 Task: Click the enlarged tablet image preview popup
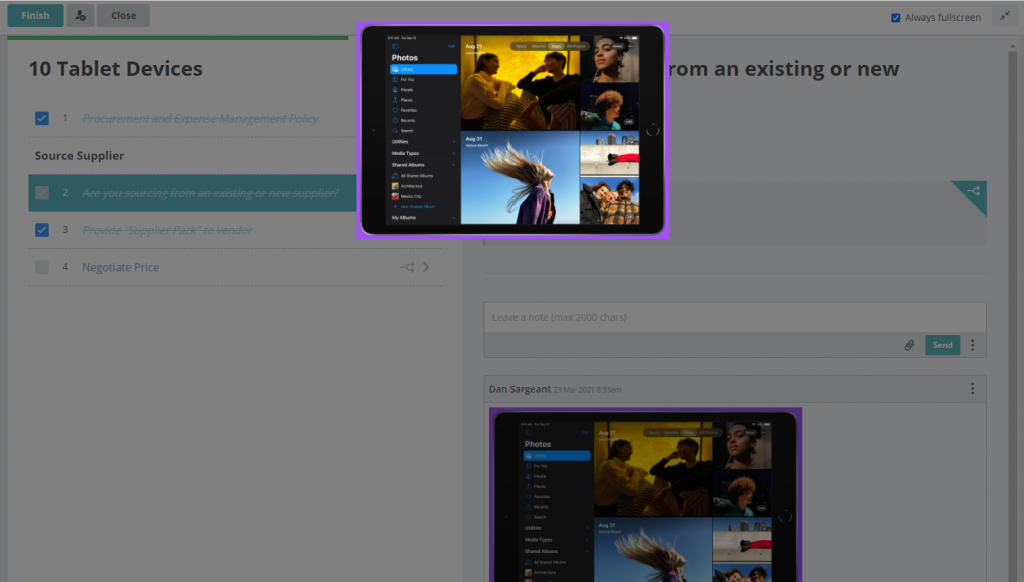[x=513, y=130]
